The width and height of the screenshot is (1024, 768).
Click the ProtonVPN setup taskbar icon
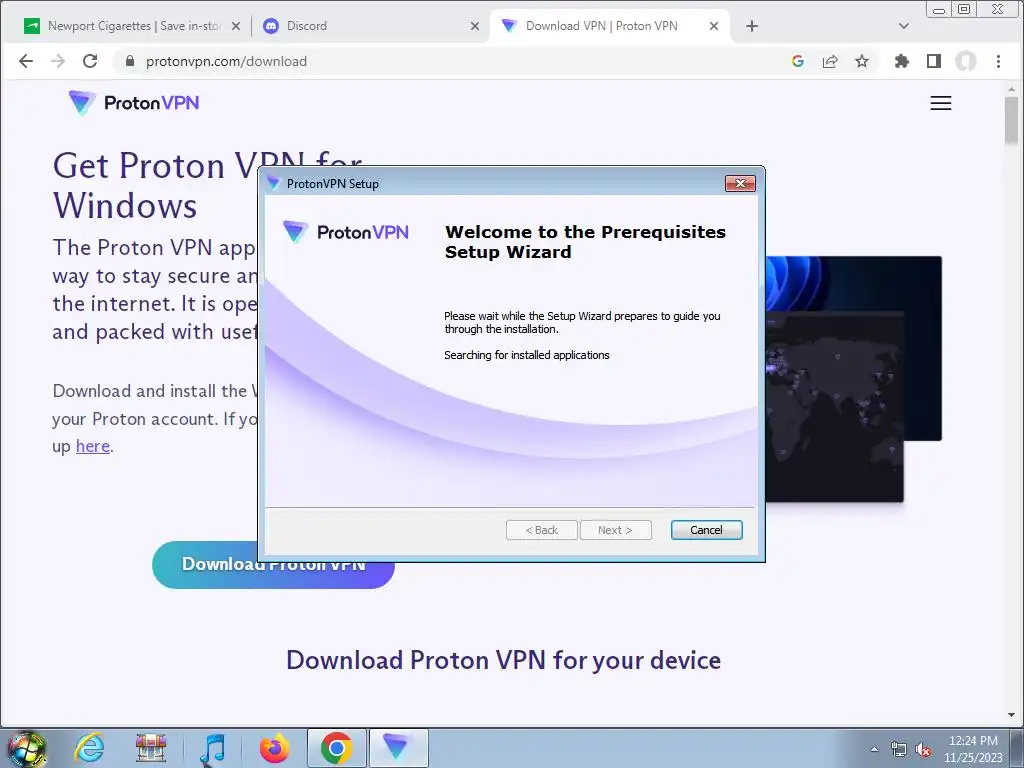(398, 748)
